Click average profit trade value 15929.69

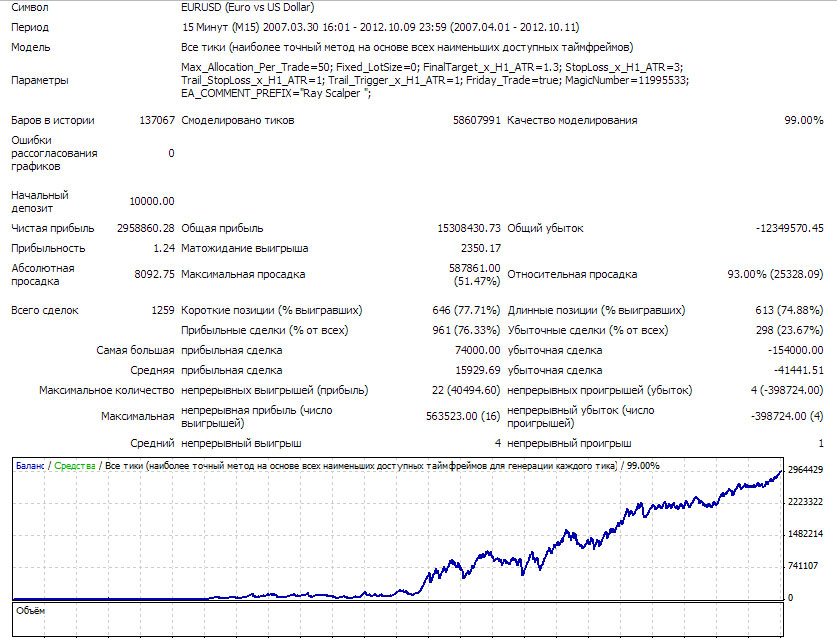point(478,370)
